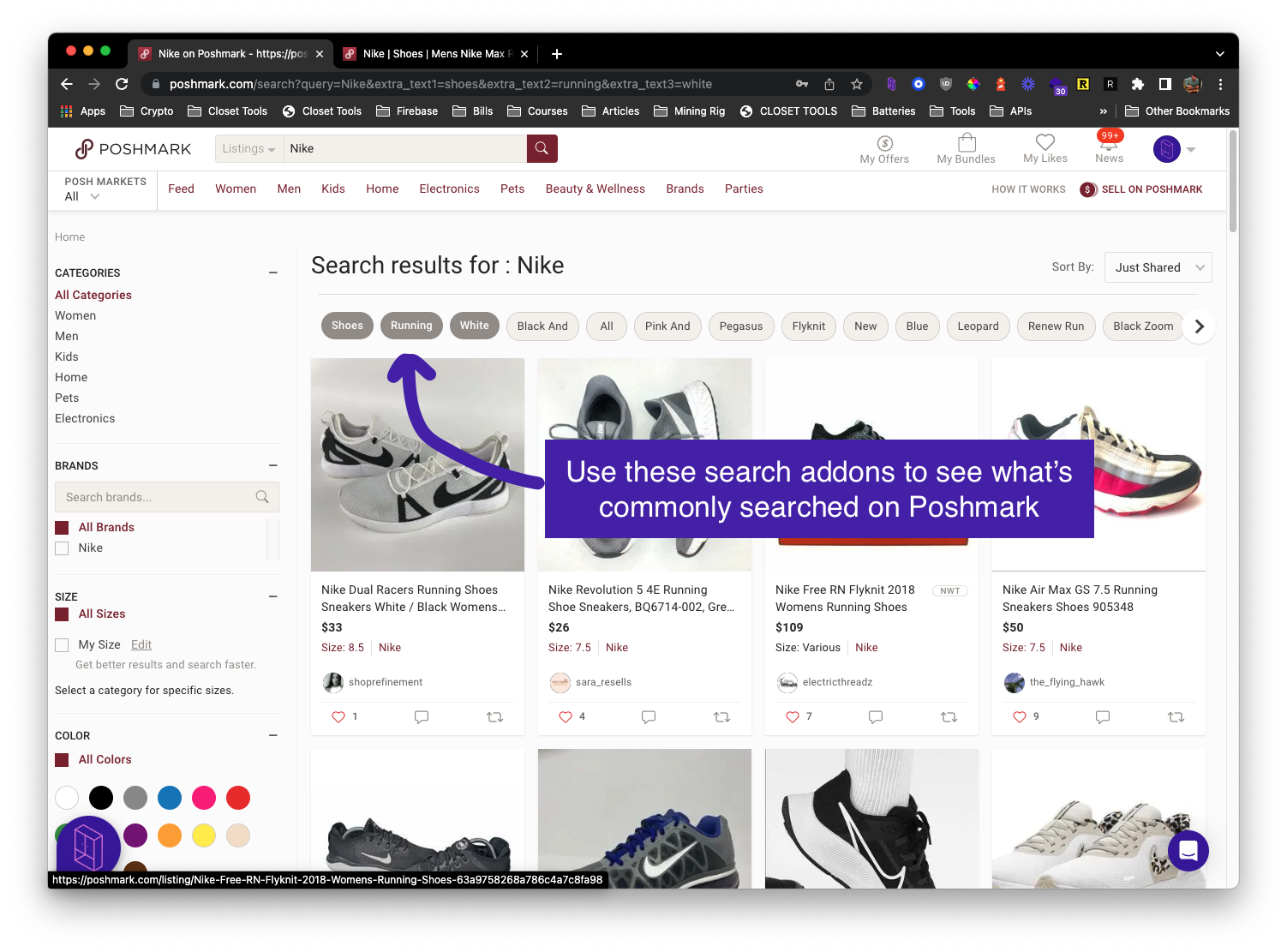1287x952 pixels.
Task: Like the Nike Air Max GS listing
Action: (x=1020, y=717)
